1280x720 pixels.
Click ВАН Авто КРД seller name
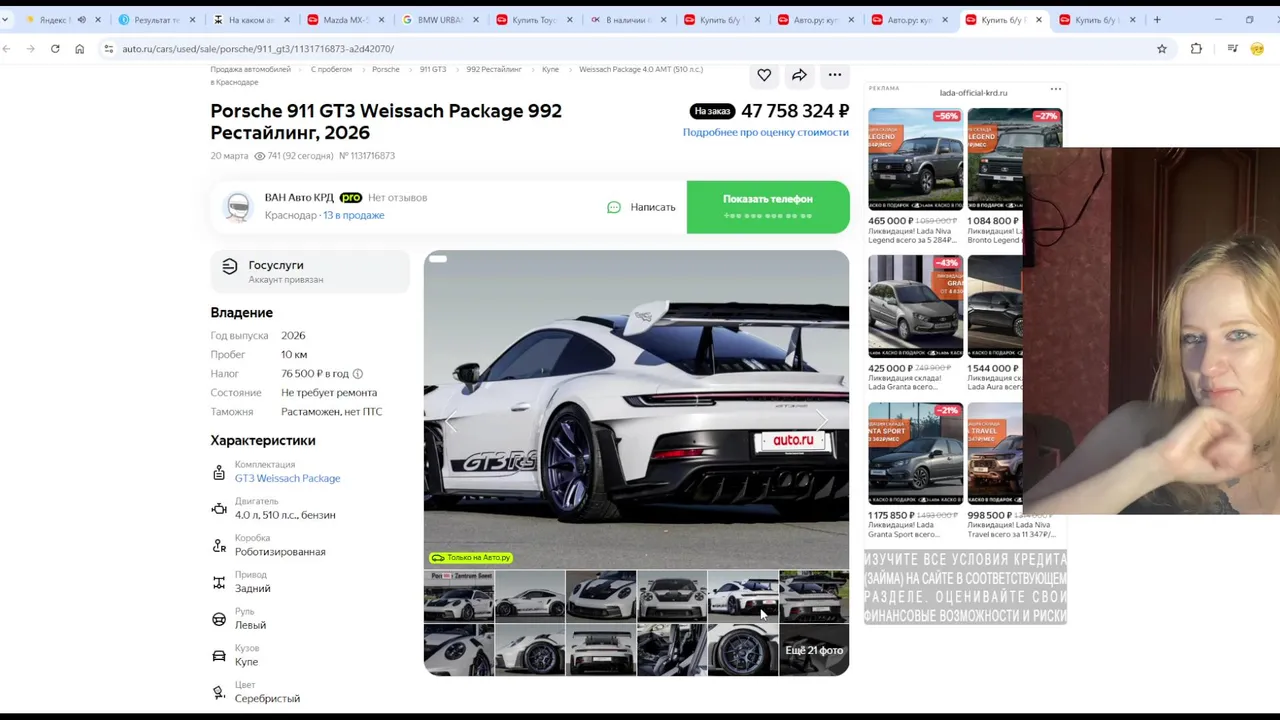pyautogui.click(x=299, y=198)
